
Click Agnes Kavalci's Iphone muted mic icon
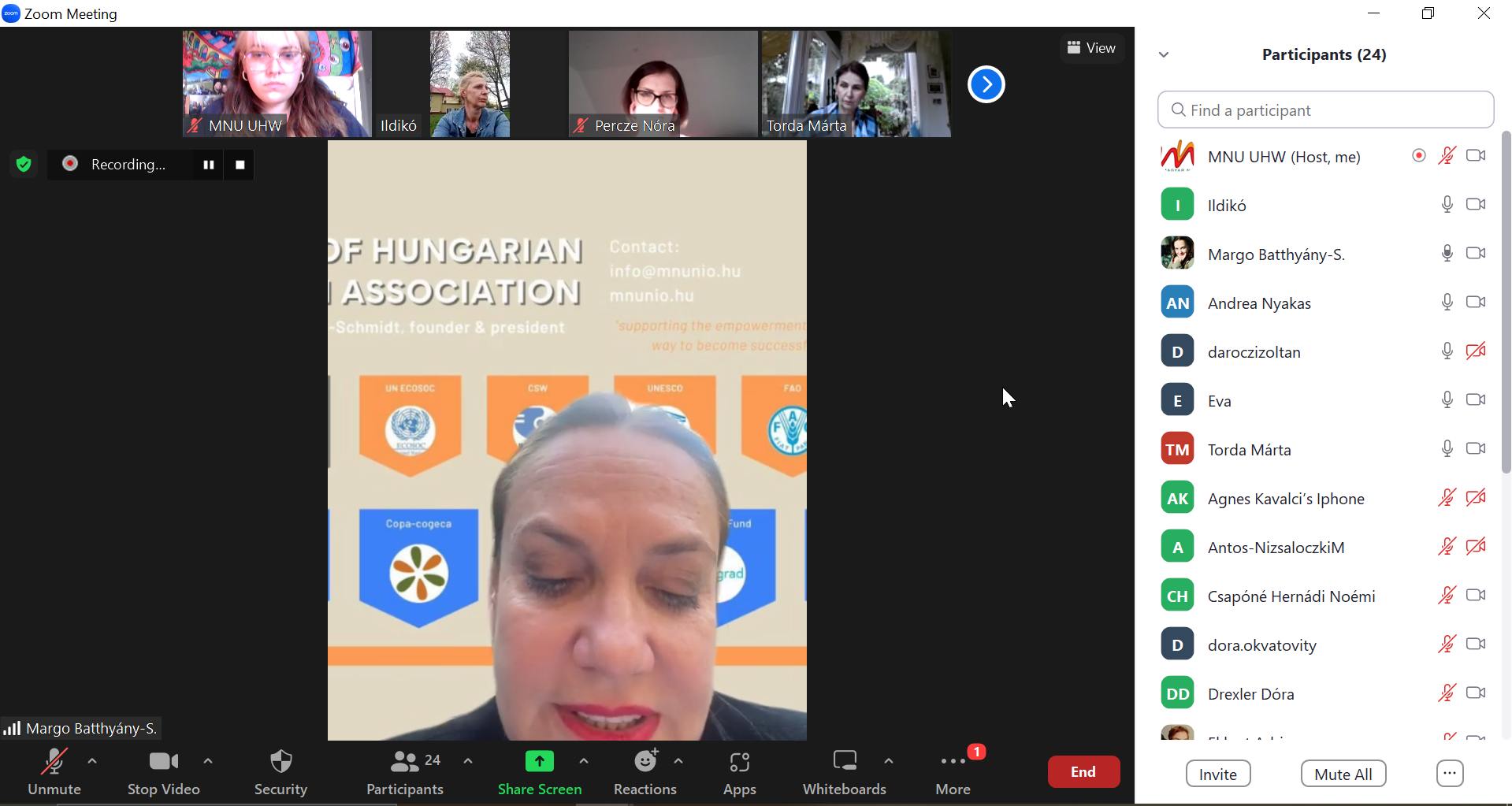click(1447, 498)
